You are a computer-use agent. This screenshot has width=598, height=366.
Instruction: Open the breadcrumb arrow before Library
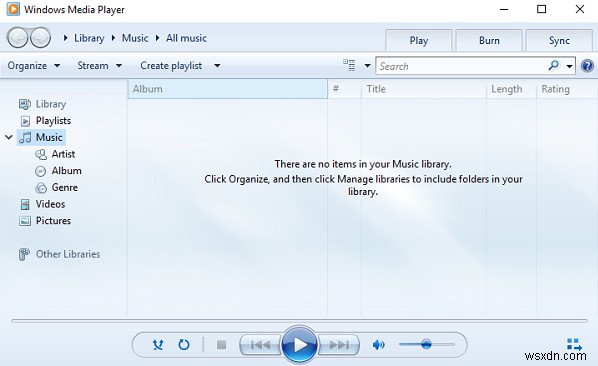pos(66,38)
